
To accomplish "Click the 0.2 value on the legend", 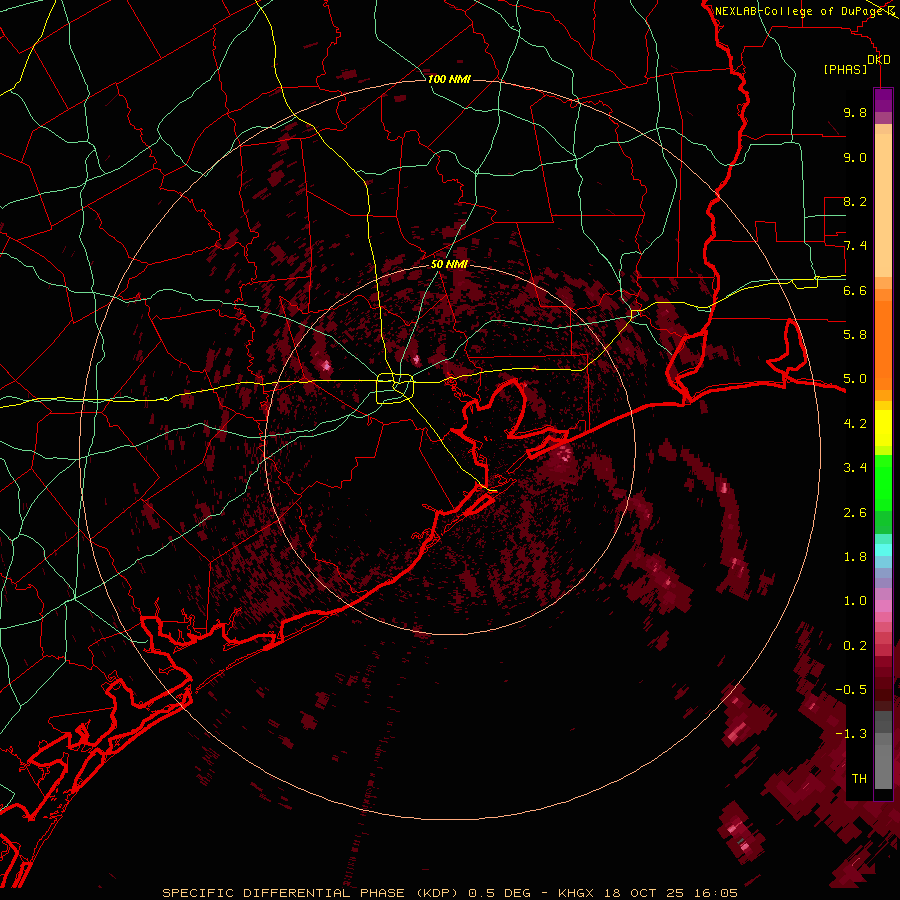I will pyautogui.click(x=855, y=646).
